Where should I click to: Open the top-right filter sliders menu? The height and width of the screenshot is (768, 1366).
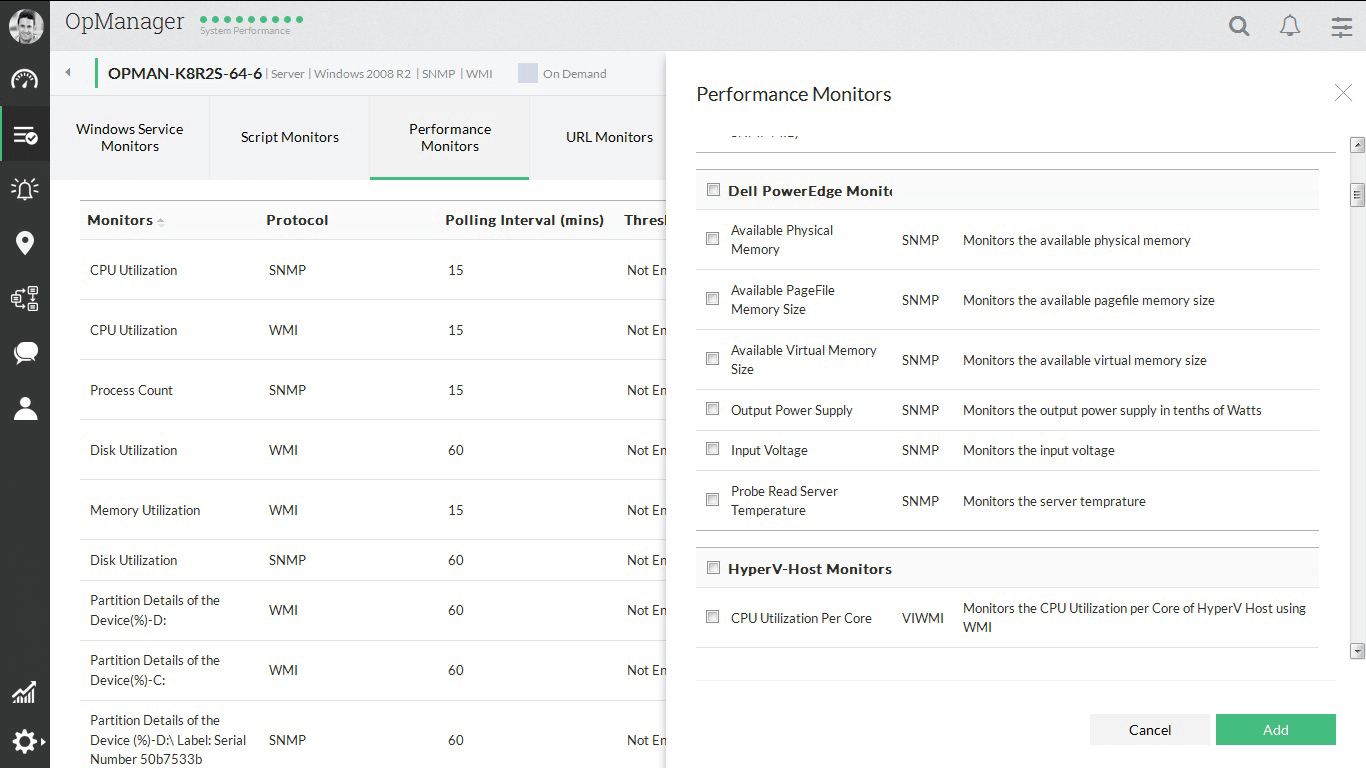pos(1342,27)
